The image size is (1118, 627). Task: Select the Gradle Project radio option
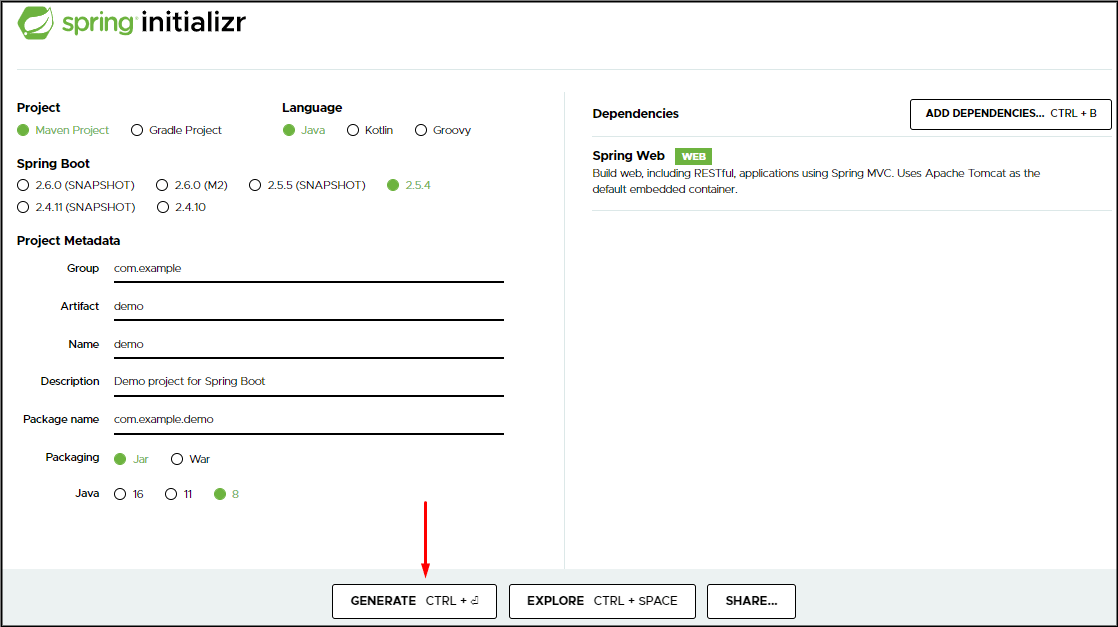[x=137, y=130]
